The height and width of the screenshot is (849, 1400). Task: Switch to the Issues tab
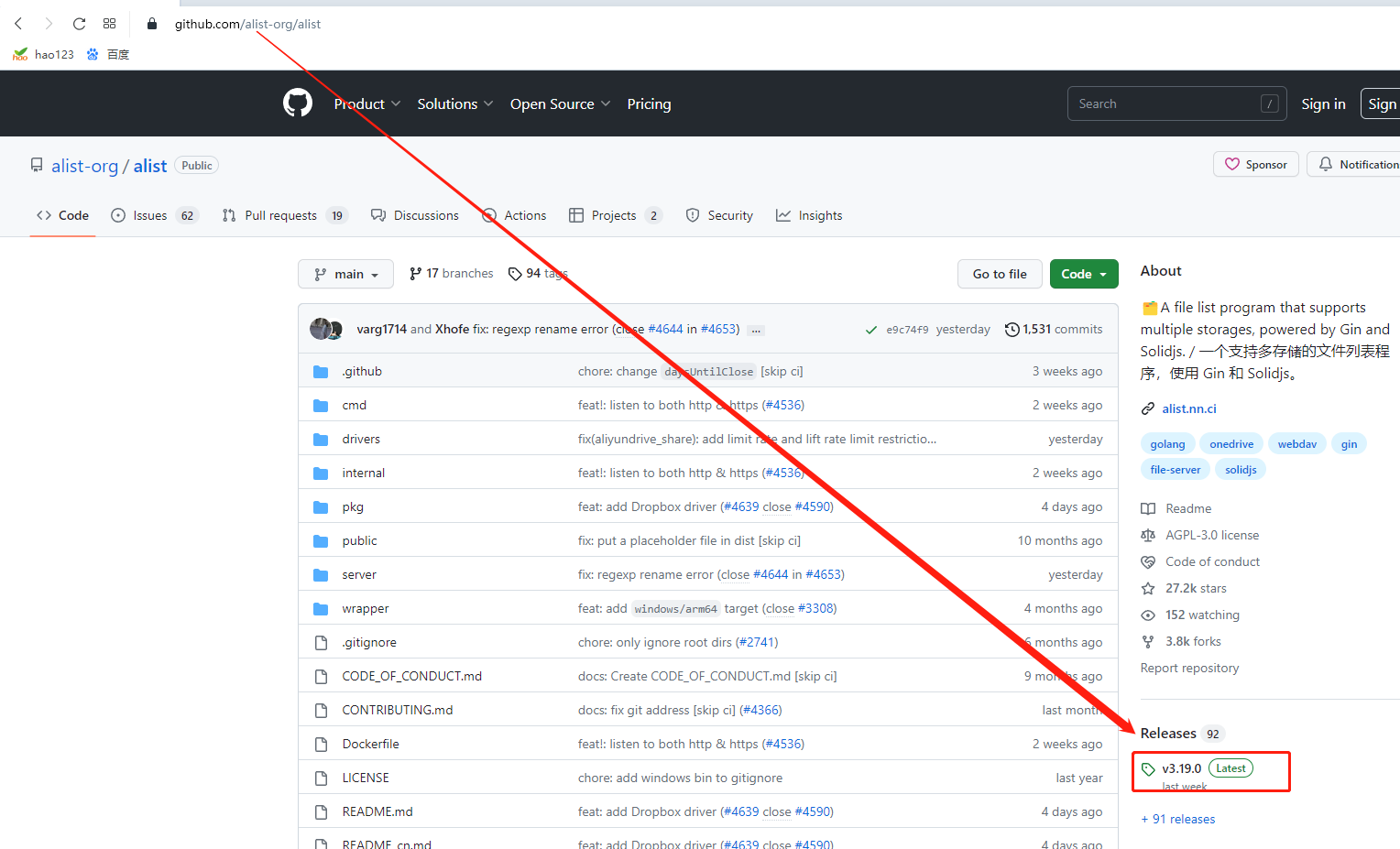[x=150, y=215]
